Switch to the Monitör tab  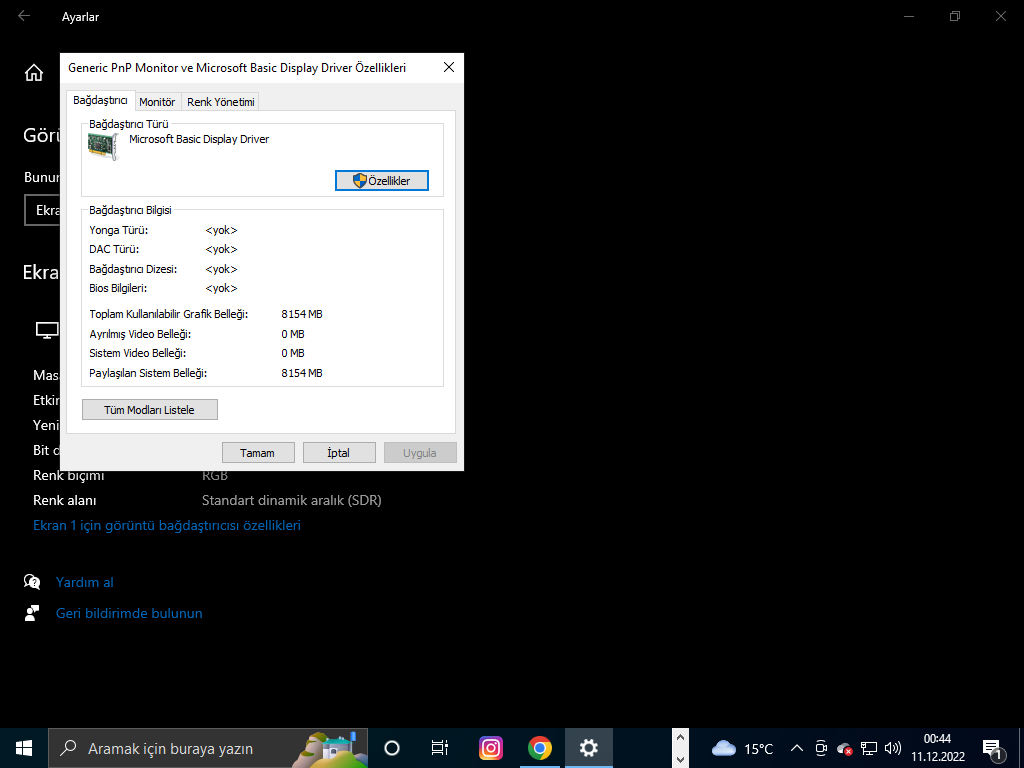(x=157, y=102)
